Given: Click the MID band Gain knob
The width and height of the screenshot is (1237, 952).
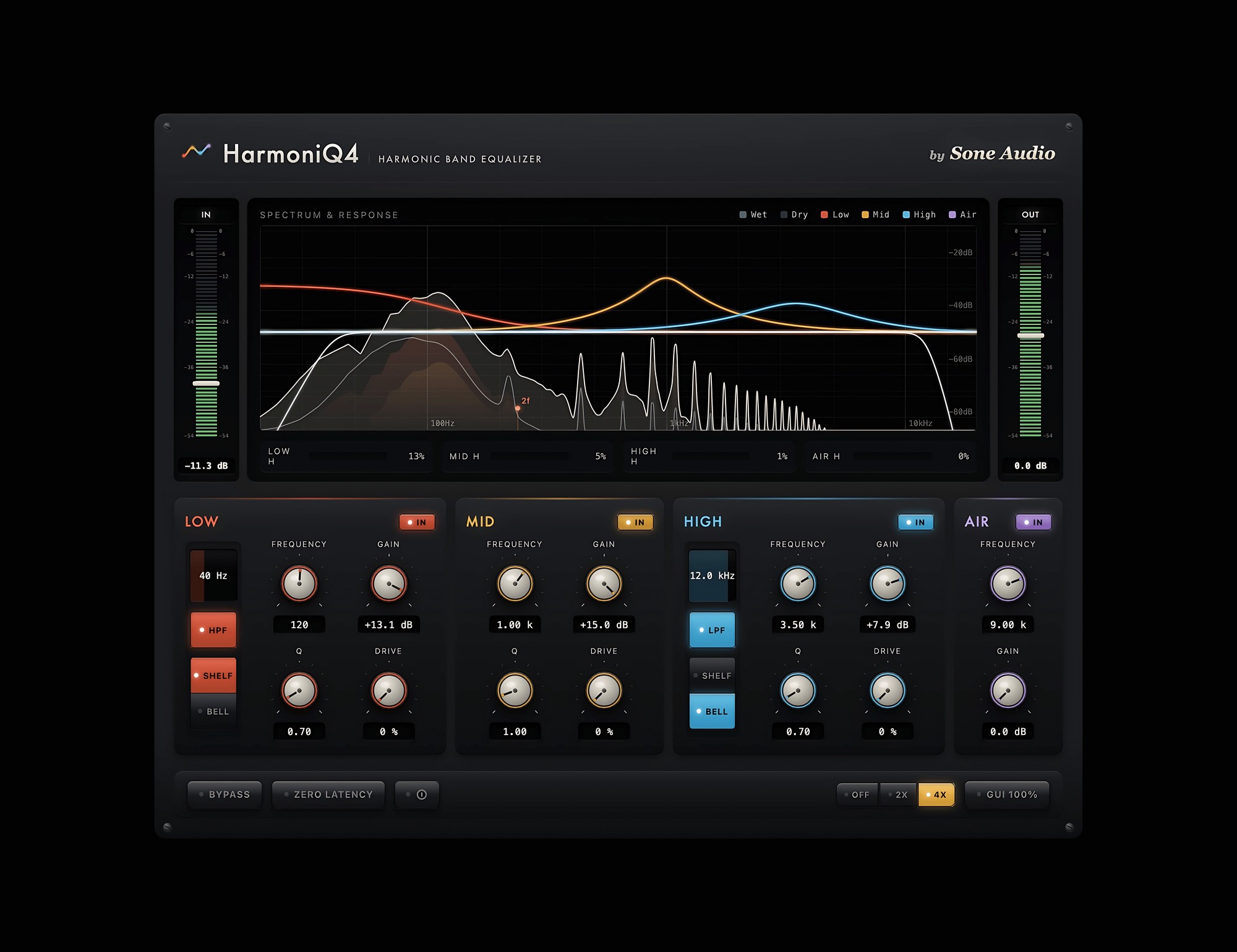Looking at the screenshot, I should (604, 583).
